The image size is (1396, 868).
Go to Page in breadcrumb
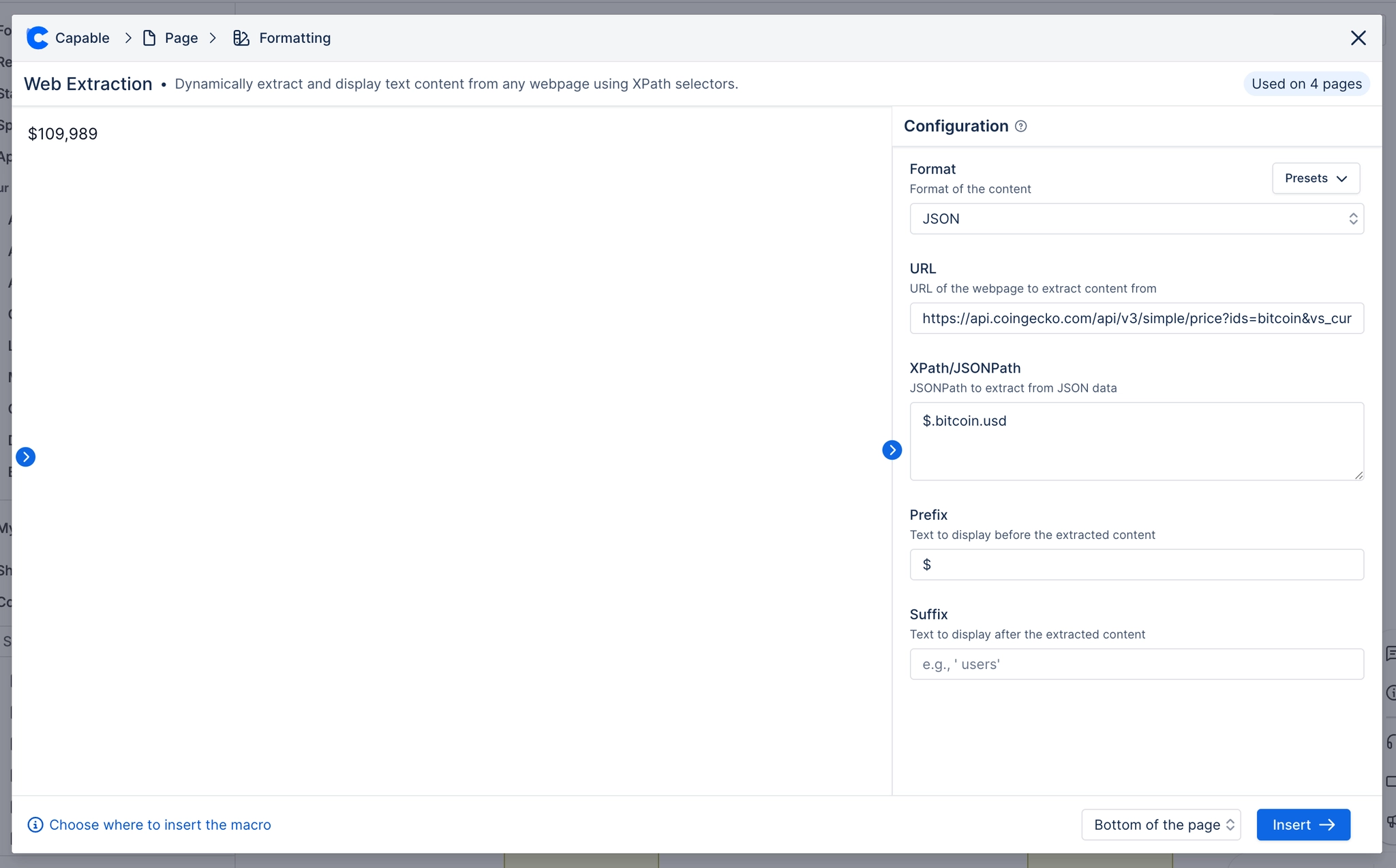click(181, 38)
